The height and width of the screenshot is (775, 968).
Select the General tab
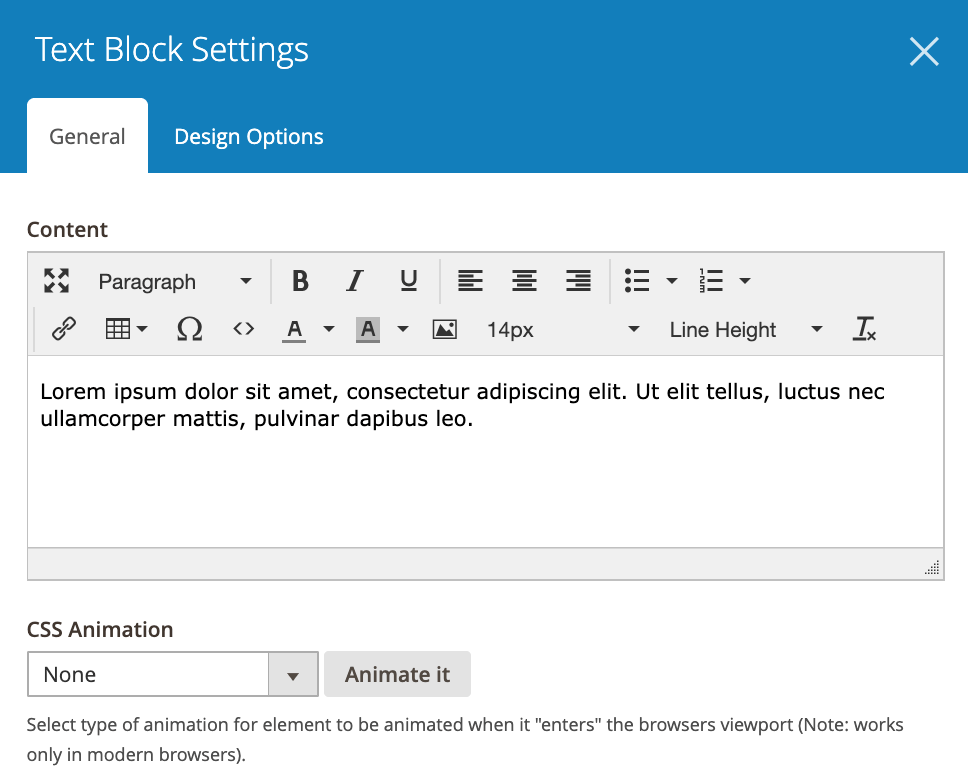[x=87, y=136]
